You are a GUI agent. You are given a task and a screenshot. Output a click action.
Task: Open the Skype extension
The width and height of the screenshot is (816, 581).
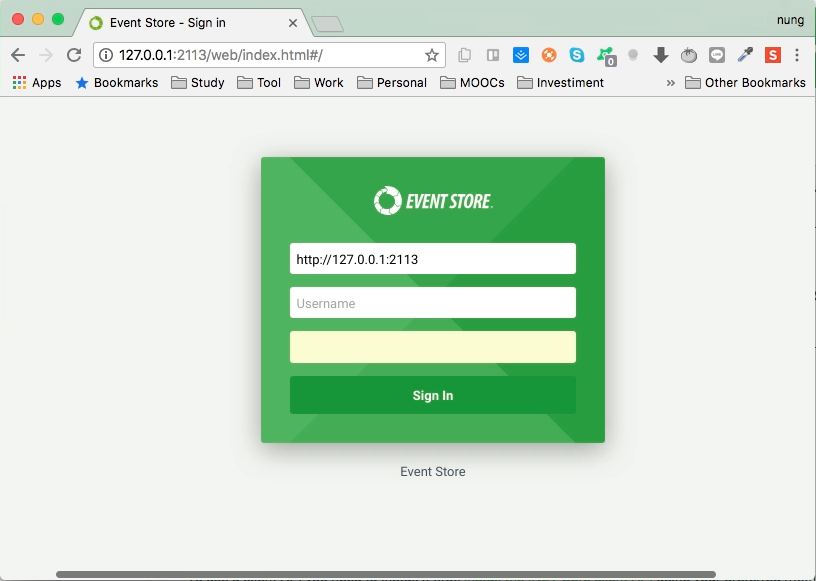click(x=577, y=55)
